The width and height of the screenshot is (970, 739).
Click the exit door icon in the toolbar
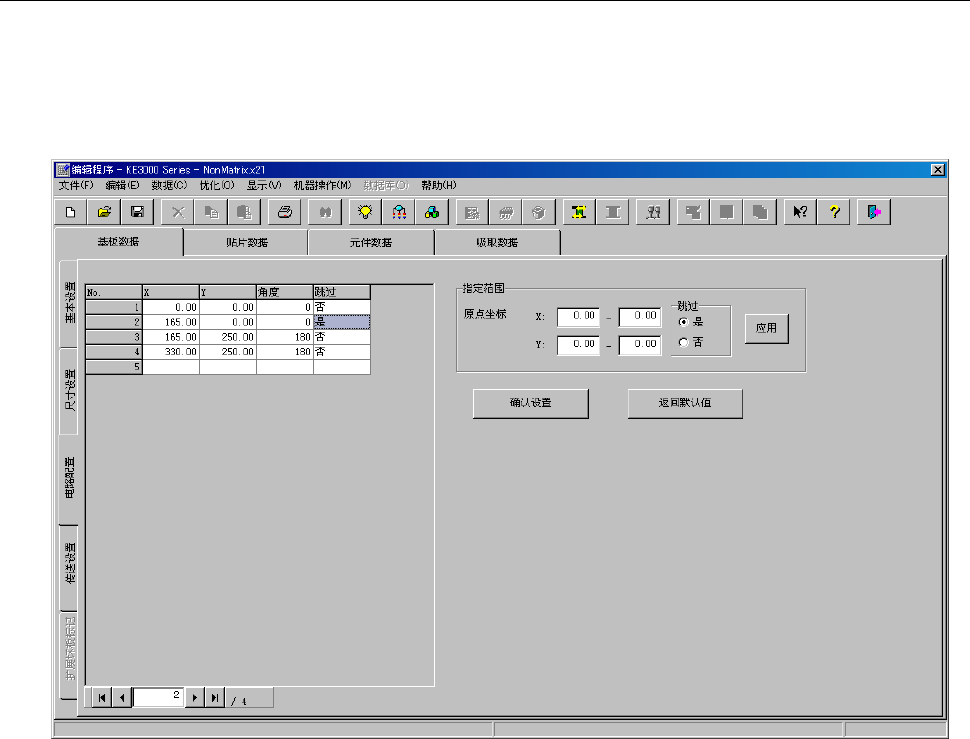[x=873, y=212]
